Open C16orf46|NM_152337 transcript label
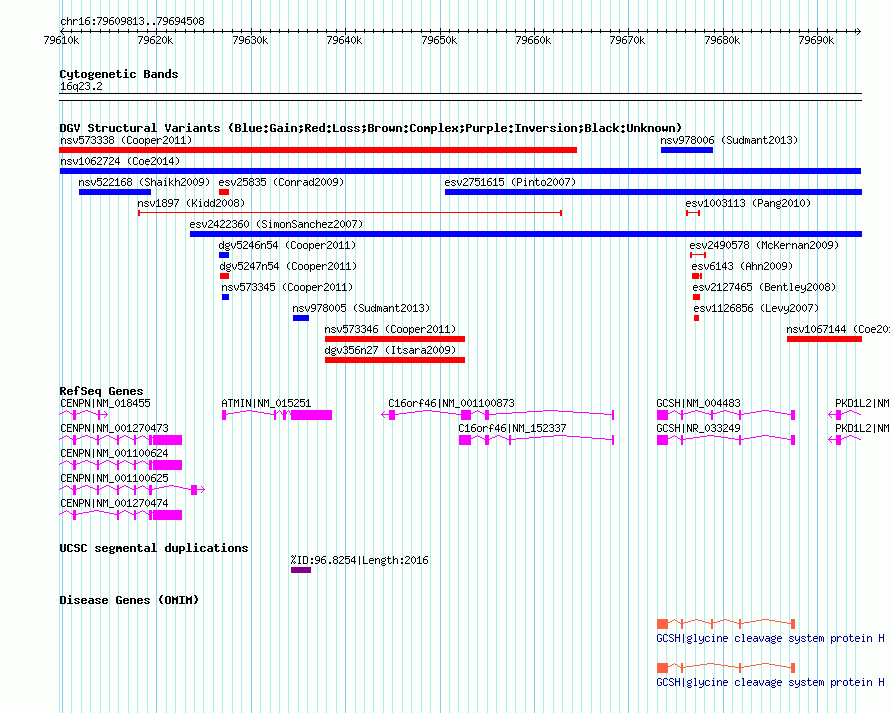Viewport: 890px width, 713px height. 512,428
